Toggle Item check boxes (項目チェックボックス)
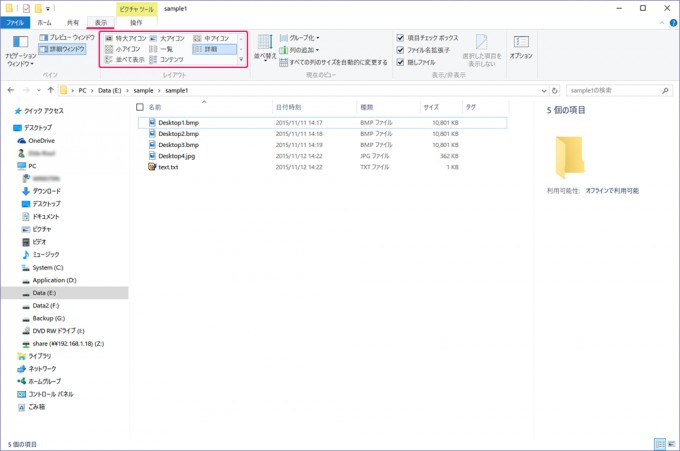The image size is (680, 451). [x=427, y=38]
